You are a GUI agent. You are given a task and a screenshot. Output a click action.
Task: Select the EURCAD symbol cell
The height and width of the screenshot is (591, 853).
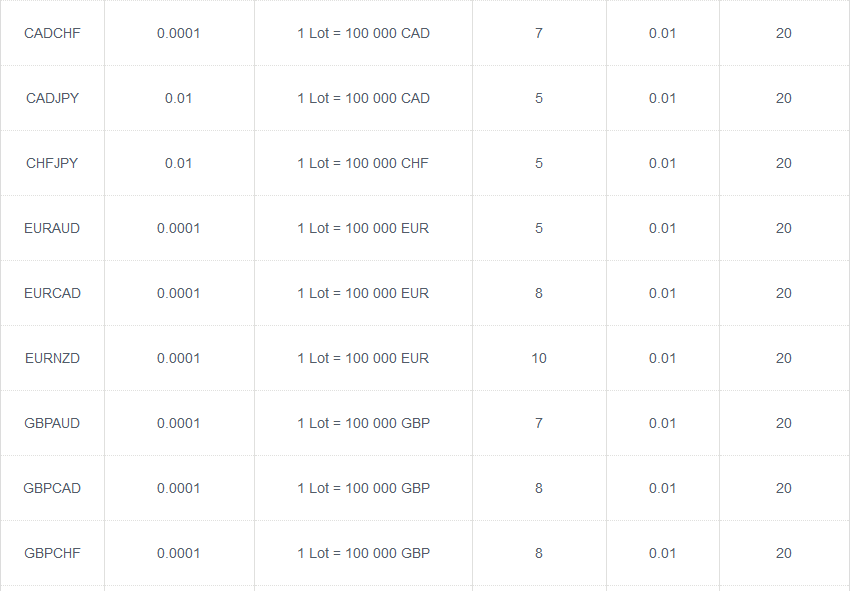pyautogui.click(x=52, y=293)
